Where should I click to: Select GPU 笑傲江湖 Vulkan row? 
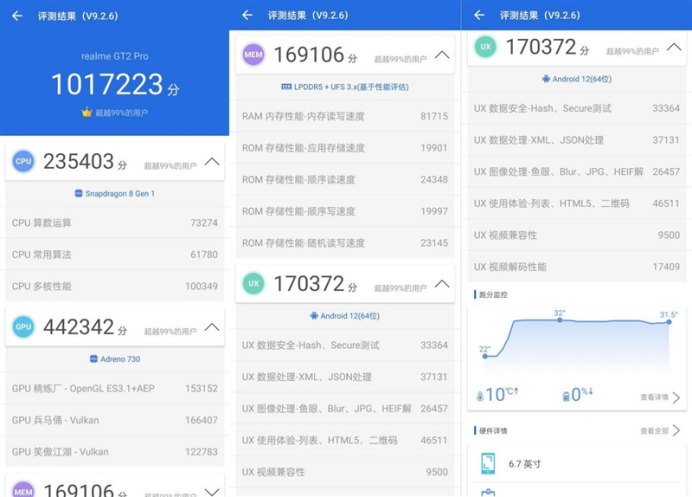pyautogui.click(x=115, y=452)
